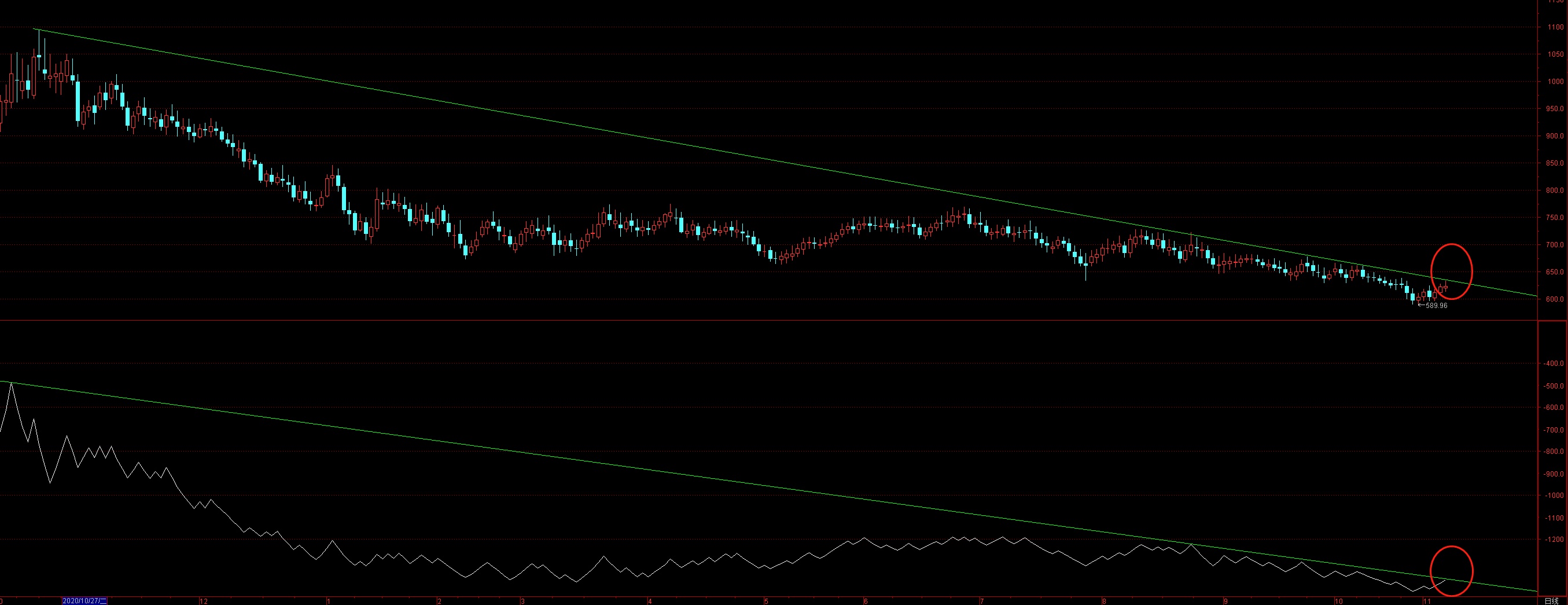Screen dimensions: 1568x605
Task: Click the month 4 marker on time axis
Action: tap(650, 602)
